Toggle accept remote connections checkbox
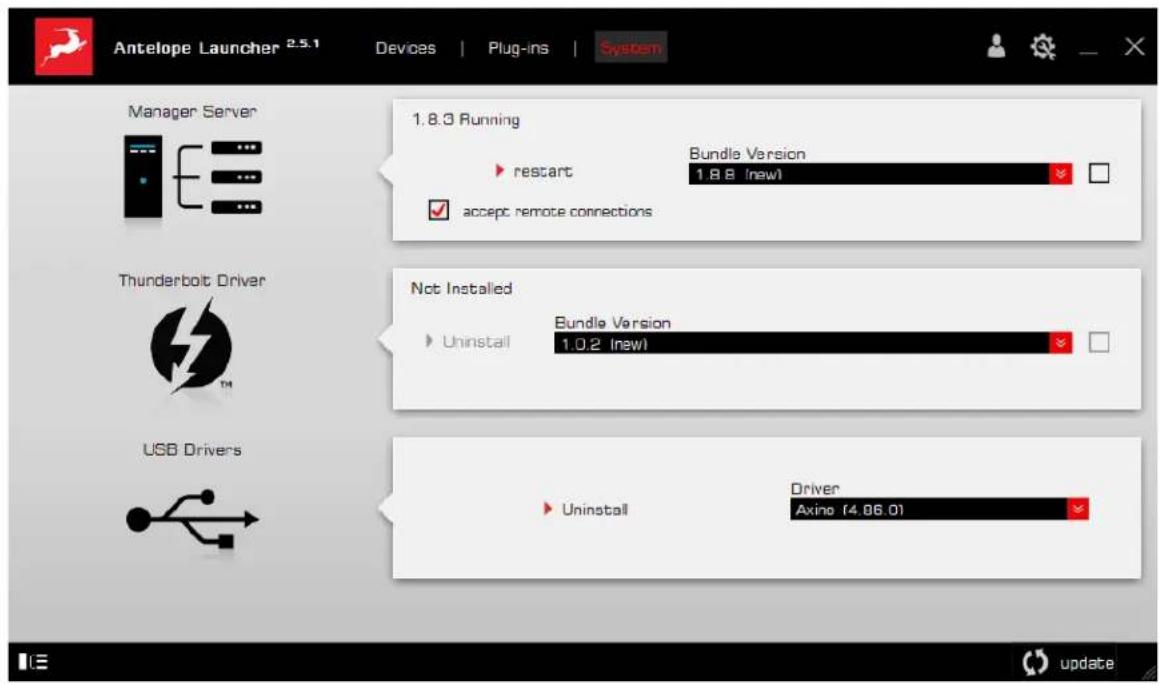Screen dimensions: 1159x684 click(x=438, y=210)
